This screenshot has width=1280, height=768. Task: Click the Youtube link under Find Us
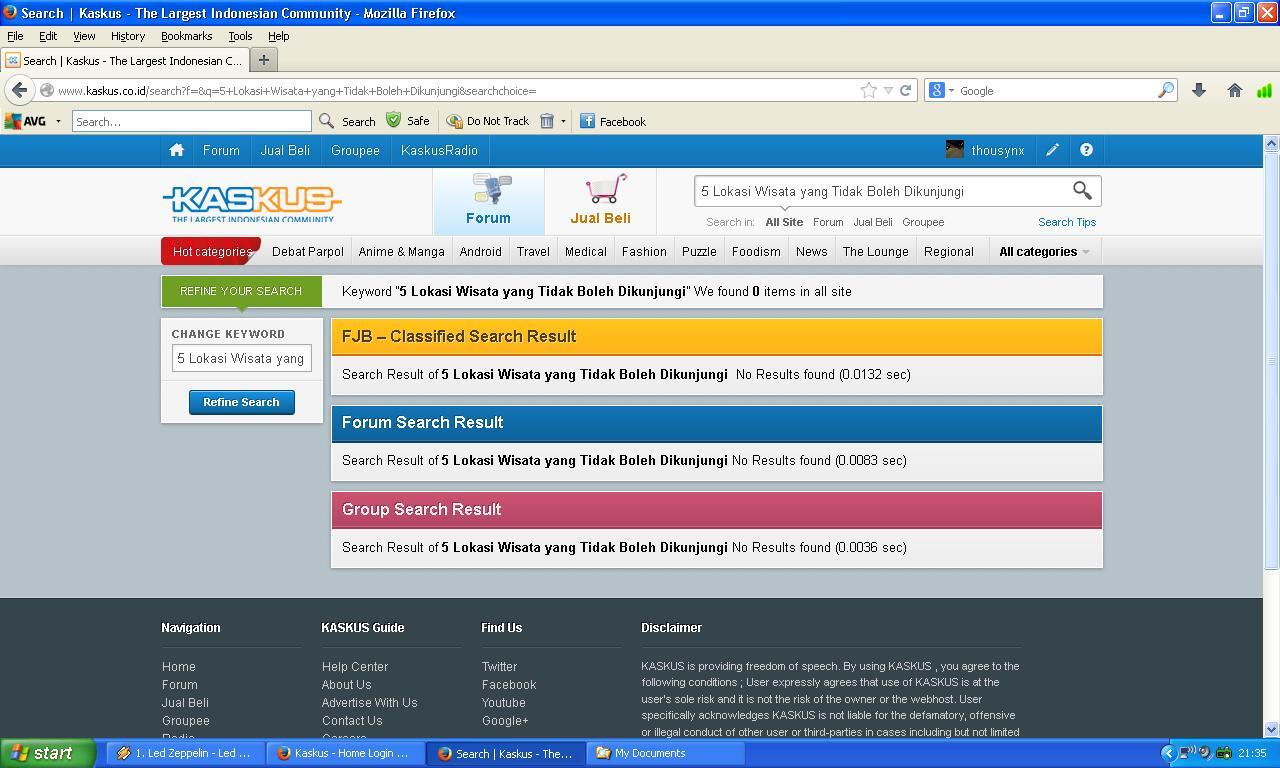pyautogui.click(x=504, y=703)
